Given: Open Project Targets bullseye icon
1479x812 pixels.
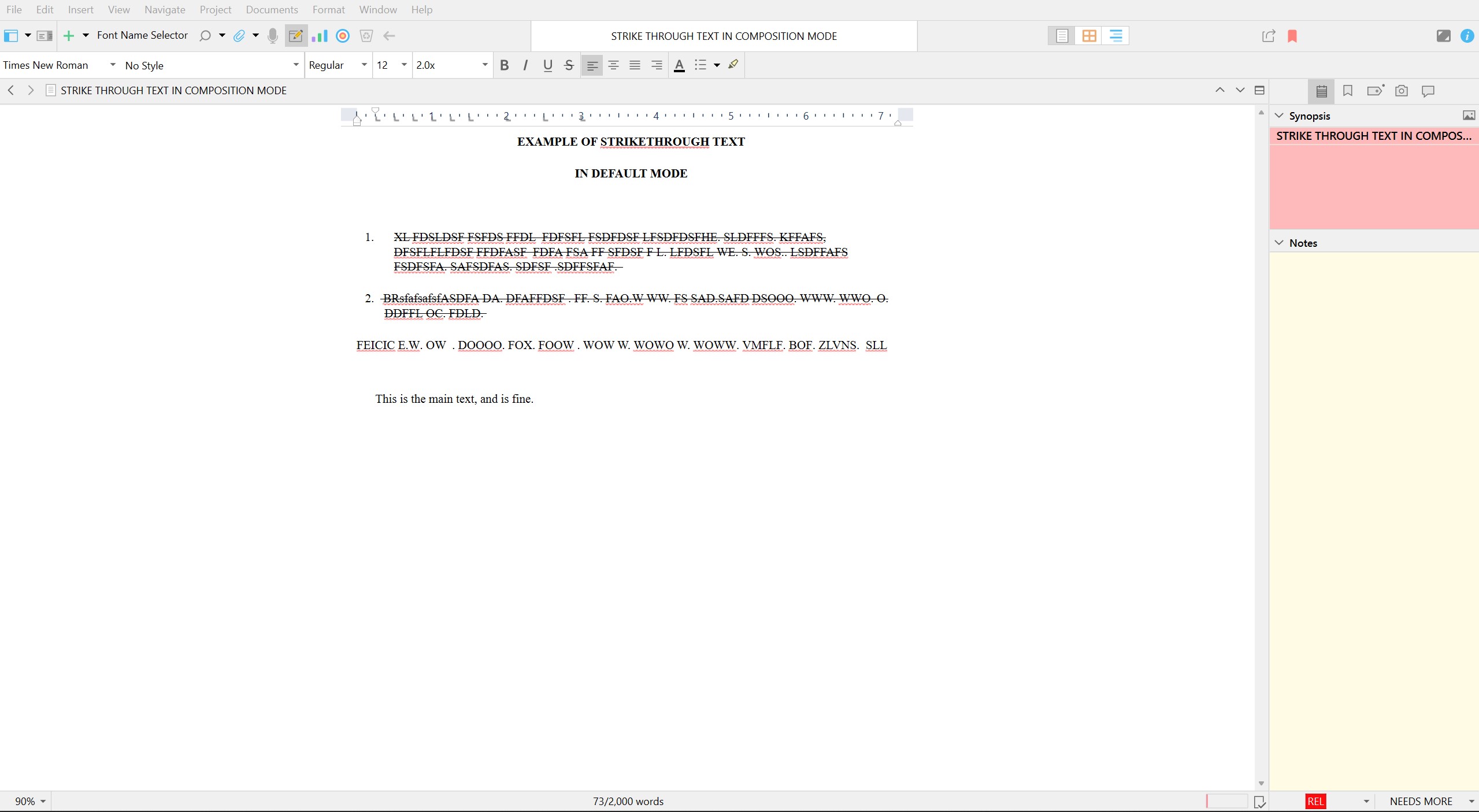Looking at the screenshot, I should pyautogui.click(x=342, y=35).
